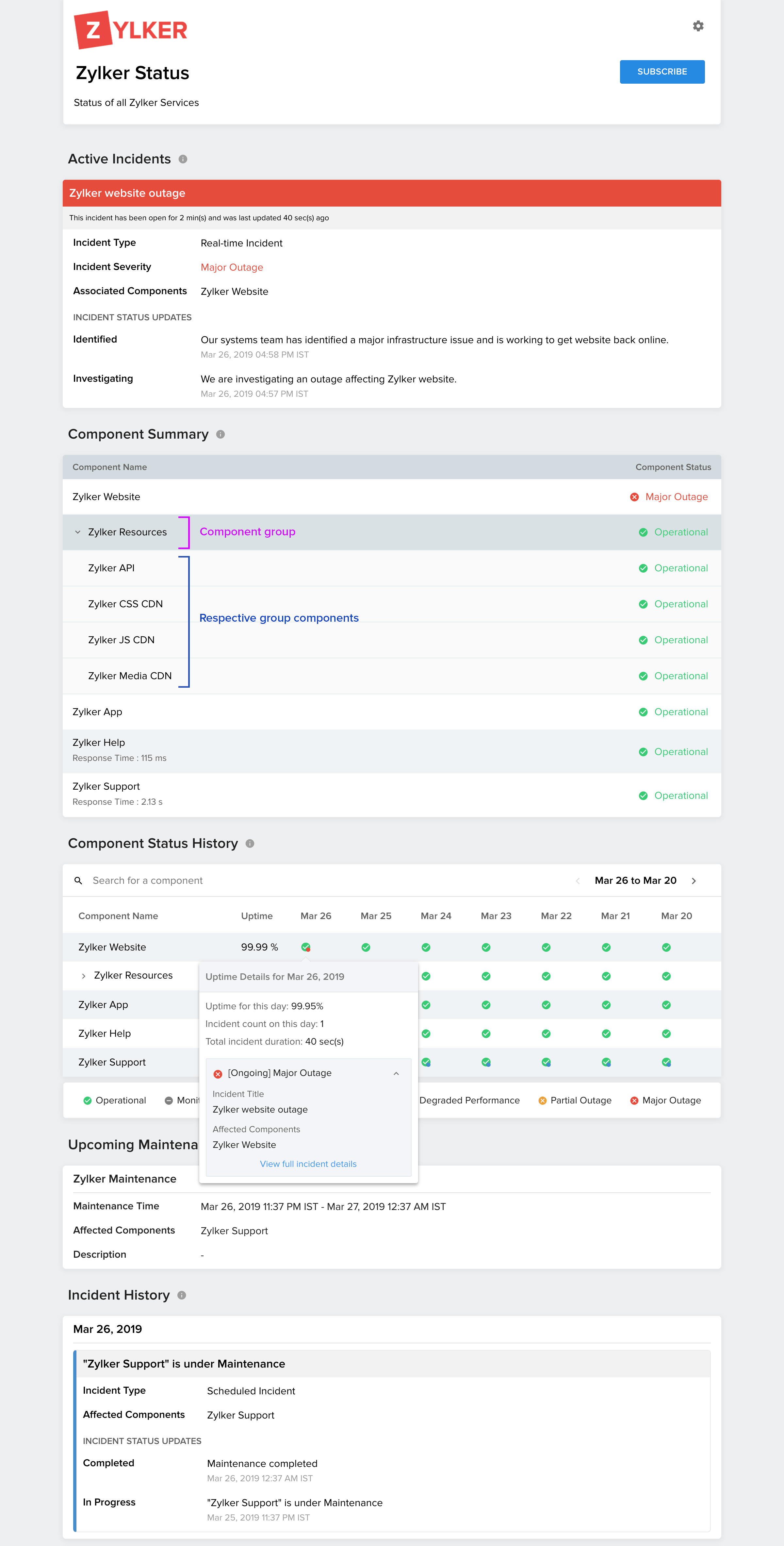This screenshot has width=784, height=1546.
Task: Click the Zylker logo
Action: pyautogui.click(x=130, y=30)
